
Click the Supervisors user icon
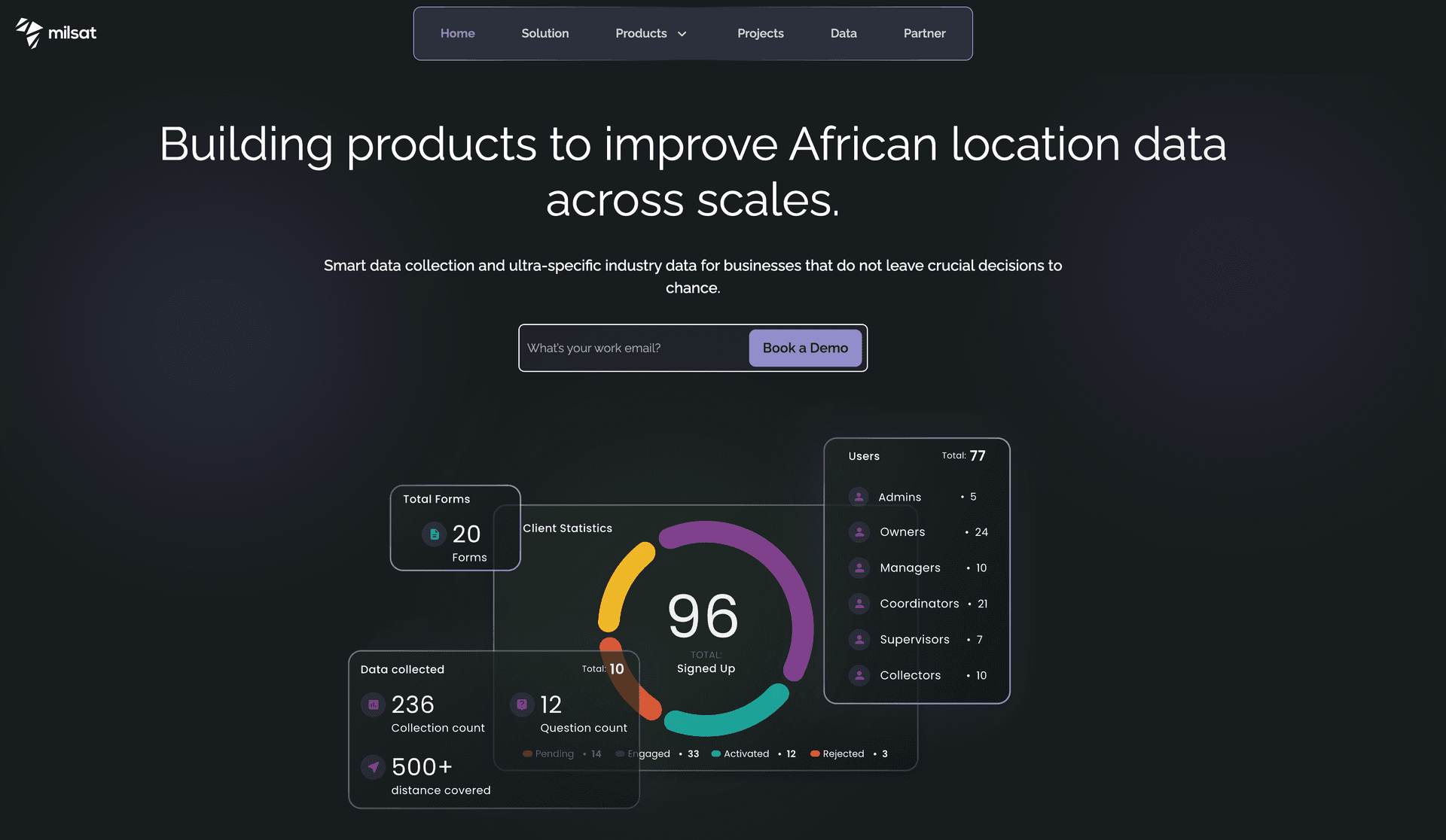click(x=859, y=639)
